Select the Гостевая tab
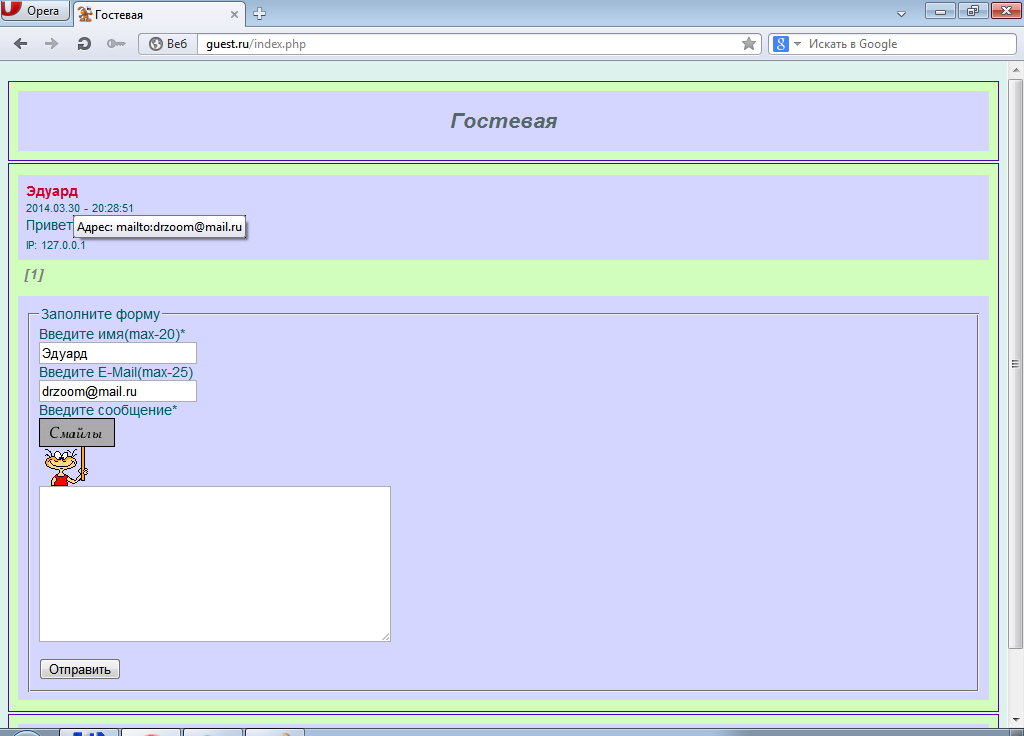 coord(159,14)
